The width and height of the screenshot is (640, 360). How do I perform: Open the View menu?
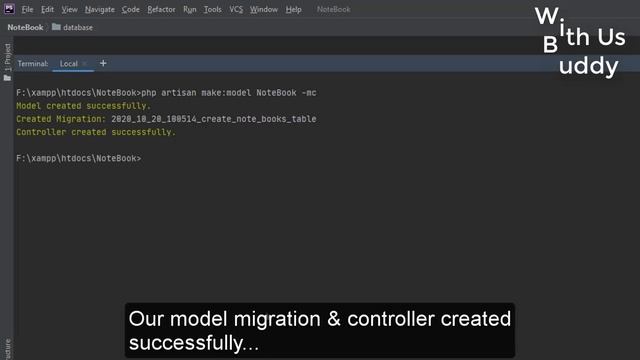tap(69, 9)
